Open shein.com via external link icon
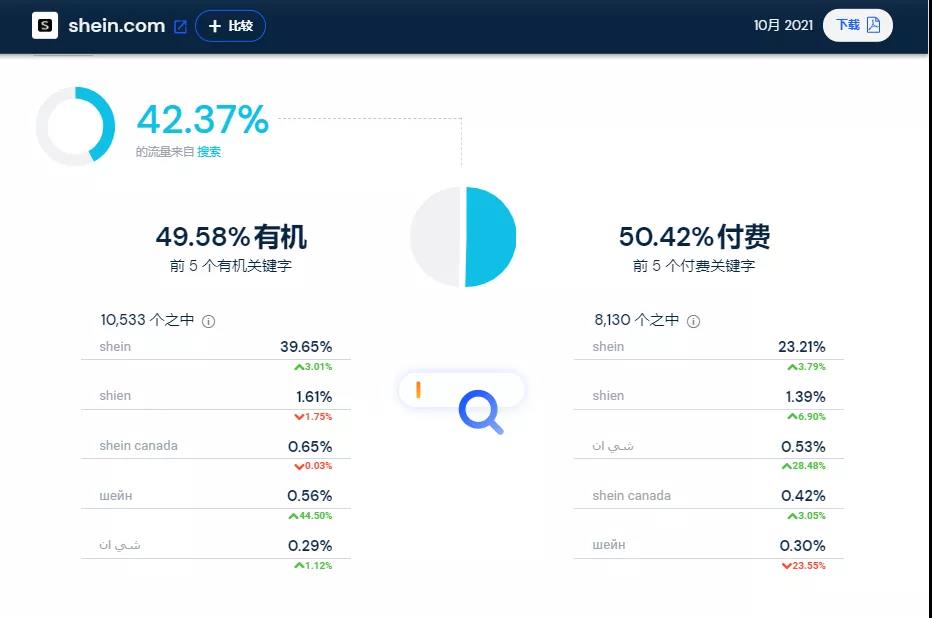Viewport: 932px width, 618px height. 180,27
